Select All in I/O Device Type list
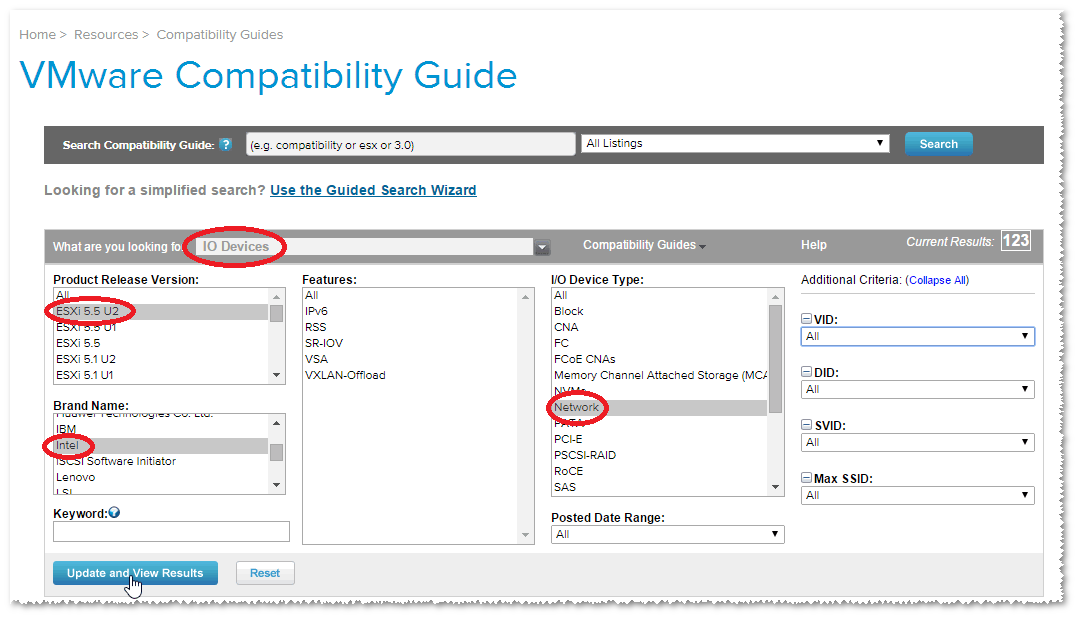This screenshot has height=621, width=1081. [x=660, y=295]
